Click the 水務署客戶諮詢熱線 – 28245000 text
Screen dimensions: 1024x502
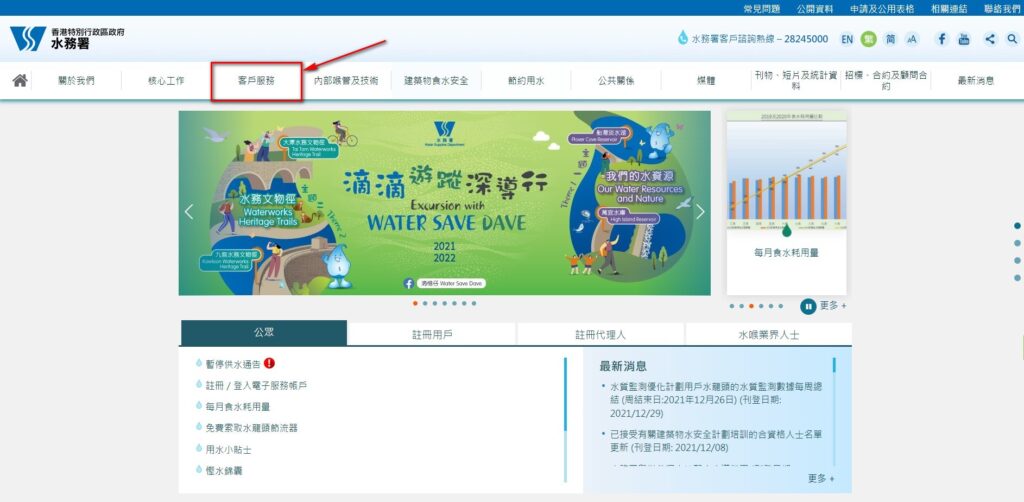[760, 39]
